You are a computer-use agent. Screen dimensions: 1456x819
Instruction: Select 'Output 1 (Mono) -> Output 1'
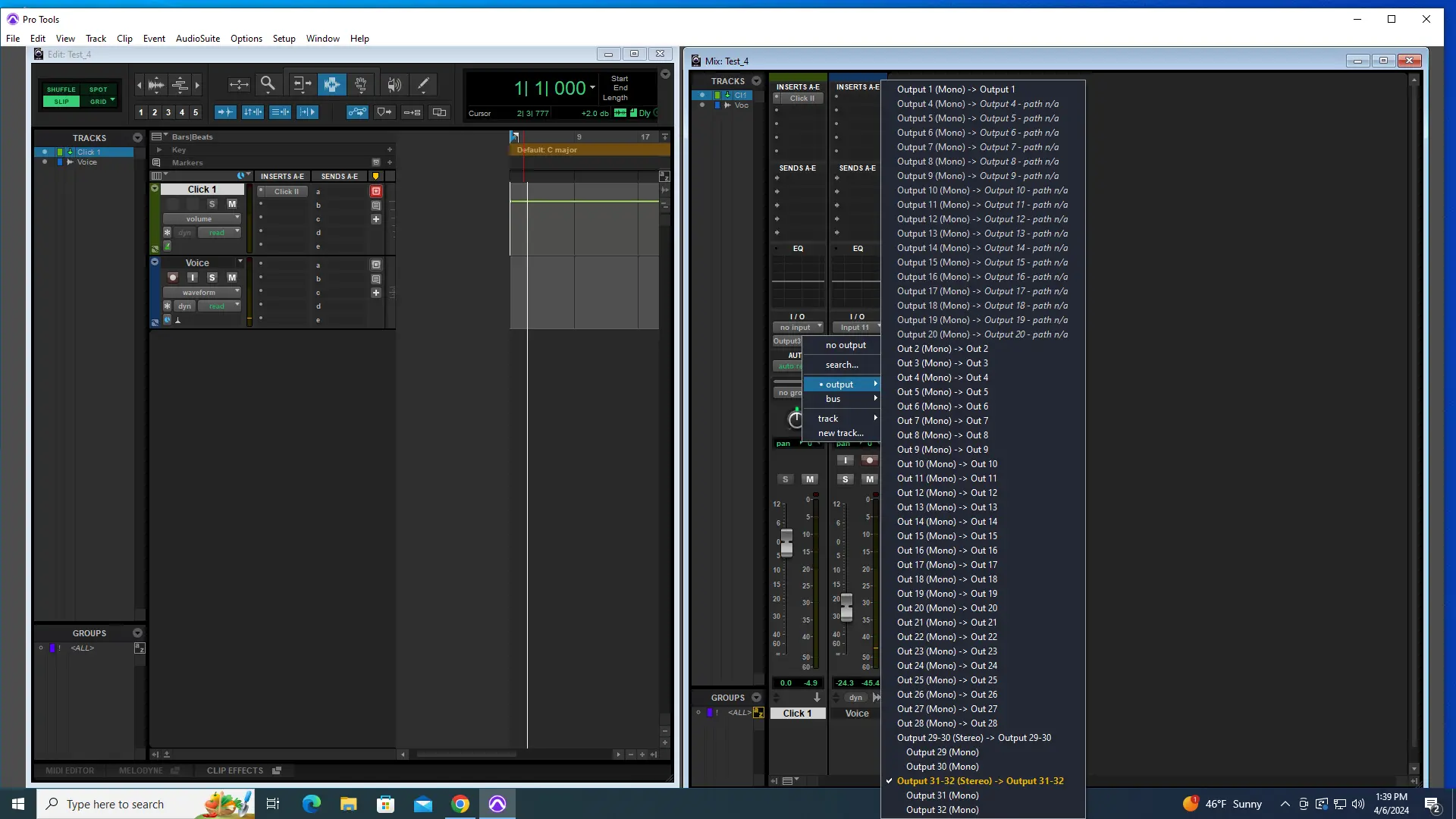pos(983,89)
